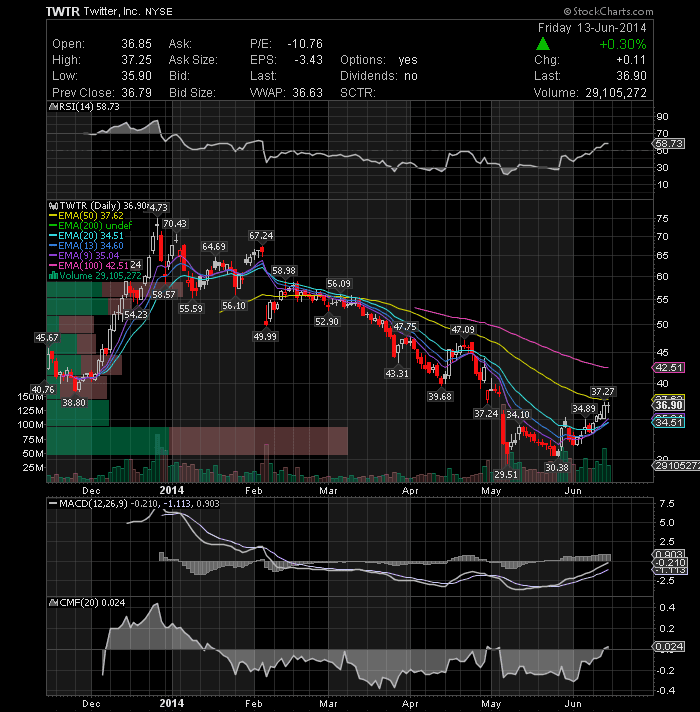Click the Options yes entry
The width and height of the screenshot is (700, 712).
click(379, 60)
